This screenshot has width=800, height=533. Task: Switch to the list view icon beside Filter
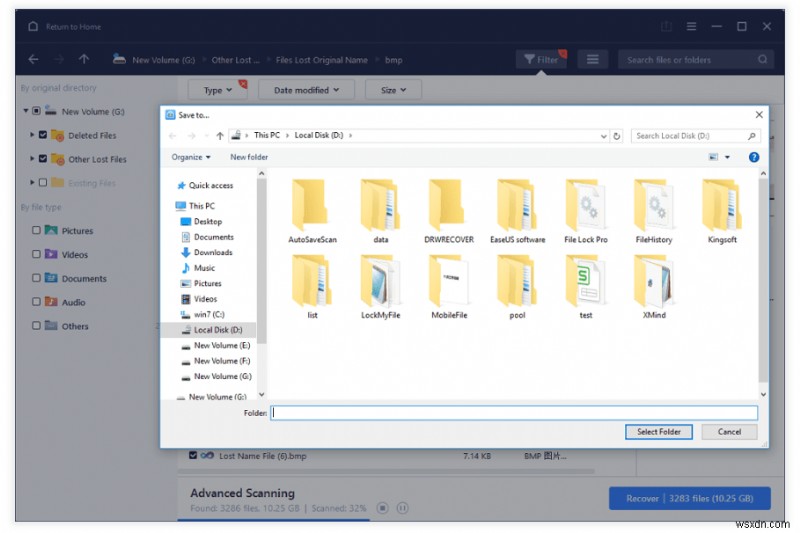click(x=592, y=60)
